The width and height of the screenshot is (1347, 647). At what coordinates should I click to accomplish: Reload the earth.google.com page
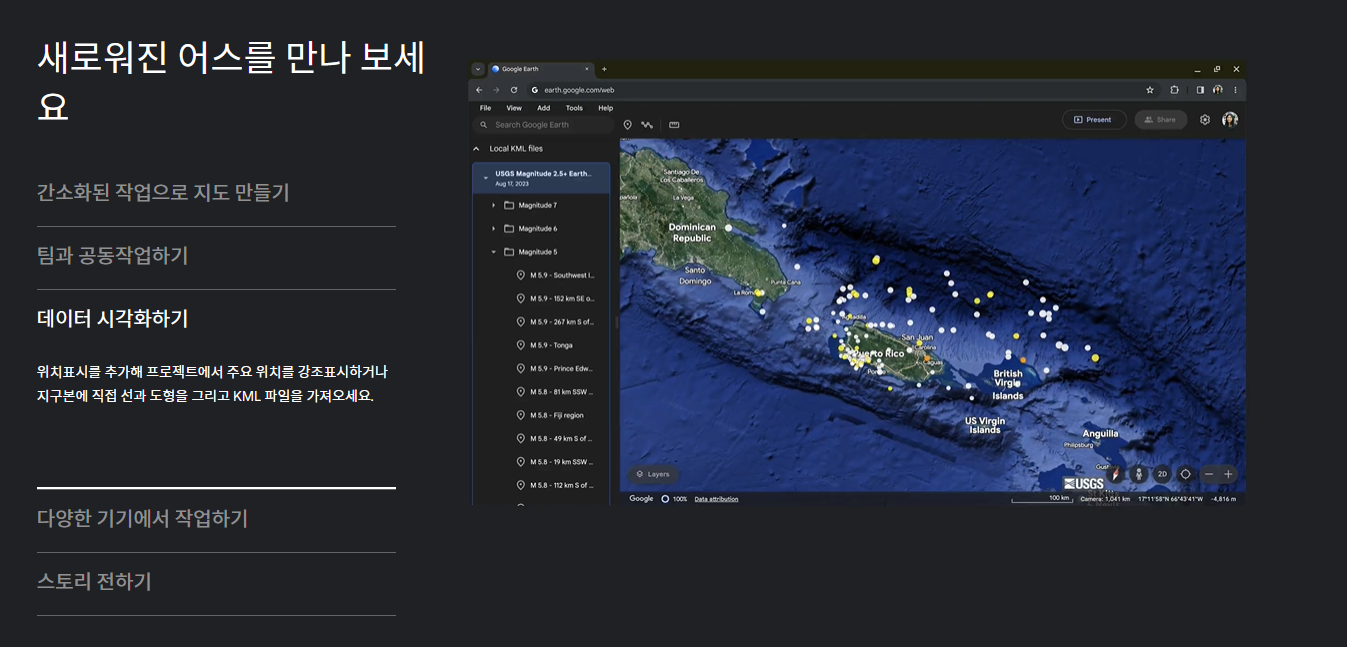(514, 90)
